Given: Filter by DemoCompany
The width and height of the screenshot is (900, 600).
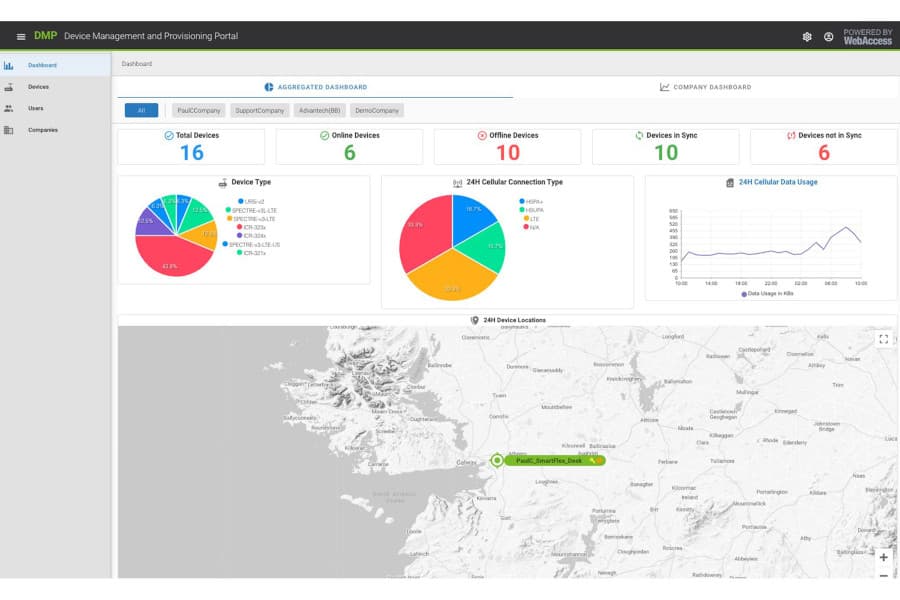Looking at the screenshot, I should pyautogui.click(x=377, y=111).
